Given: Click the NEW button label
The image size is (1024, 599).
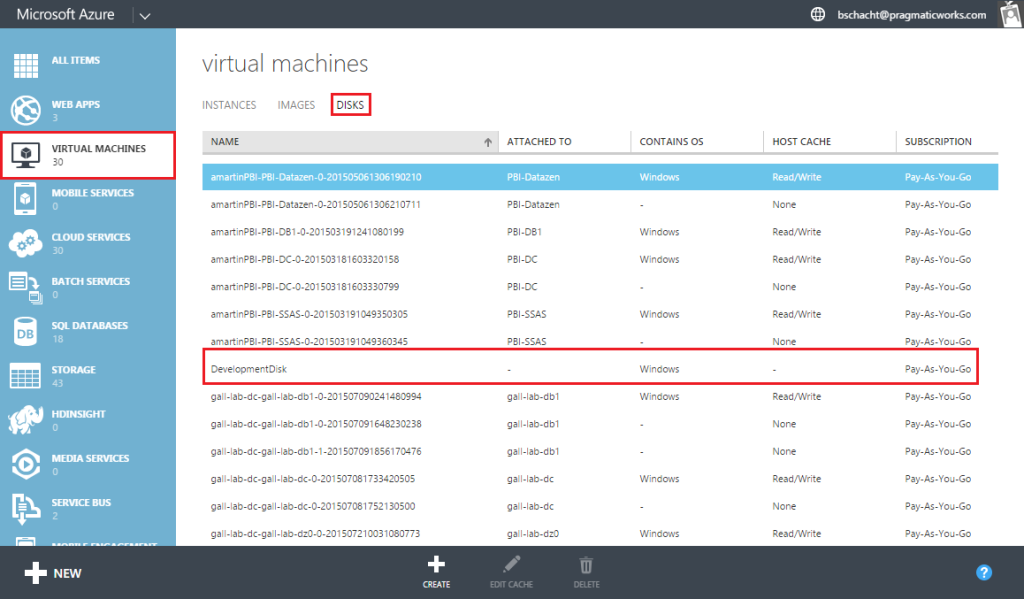Looking at the screenshot, I should coord(67,574).
